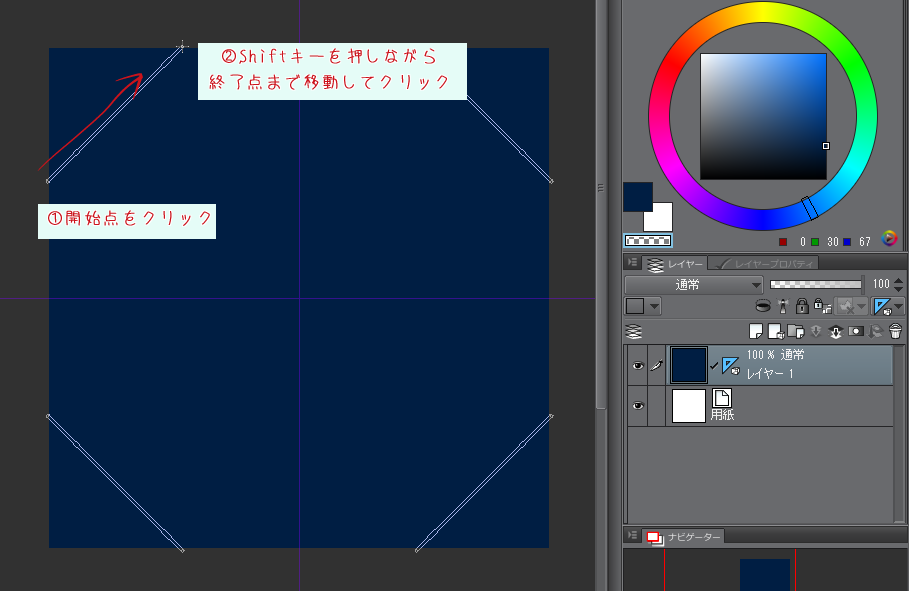Open blending mode 通常 dropdown
The width and height of the screenshot is (909, 591).
pos(693,285)
